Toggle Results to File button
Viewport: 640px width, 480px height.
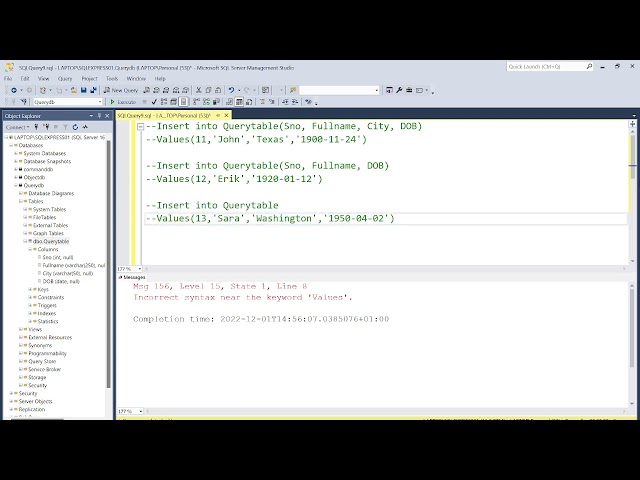click(249, 102)
